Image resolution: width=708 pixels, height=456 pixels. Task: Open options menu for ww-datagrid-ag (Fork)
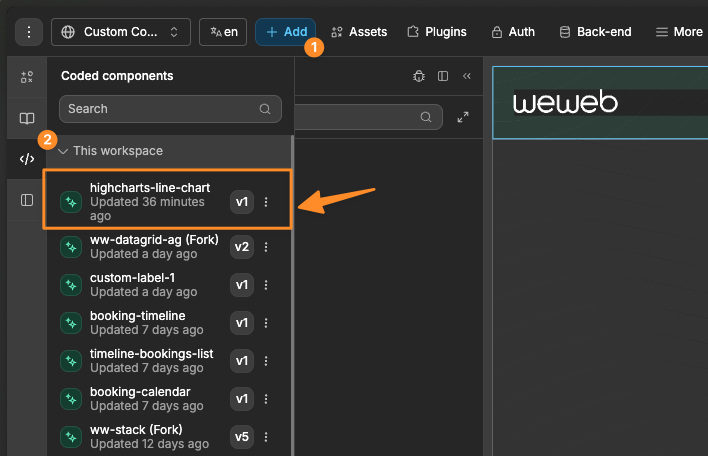[266, 247]
